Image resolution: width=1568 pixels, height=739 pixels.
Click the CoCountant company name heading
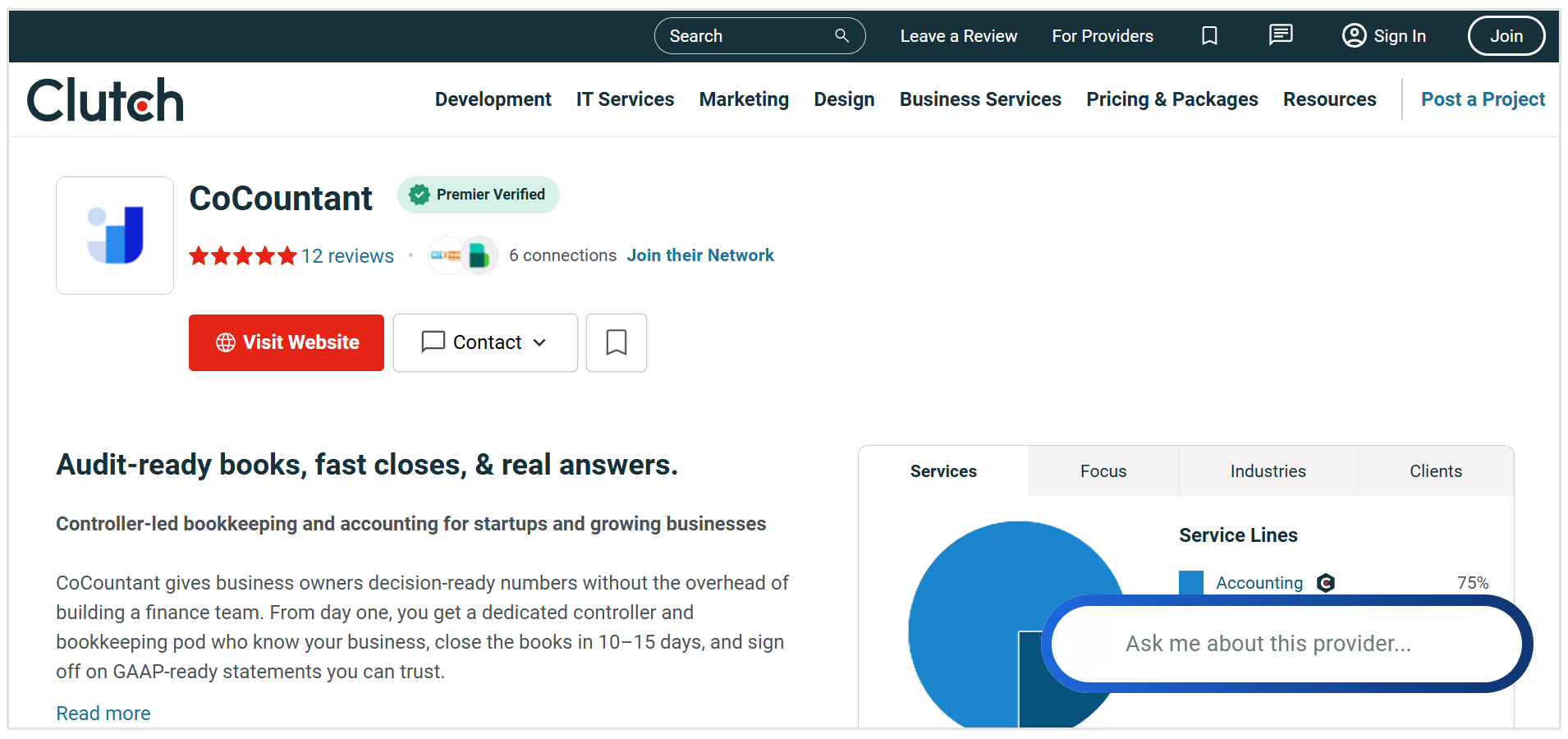coord(281,198)
